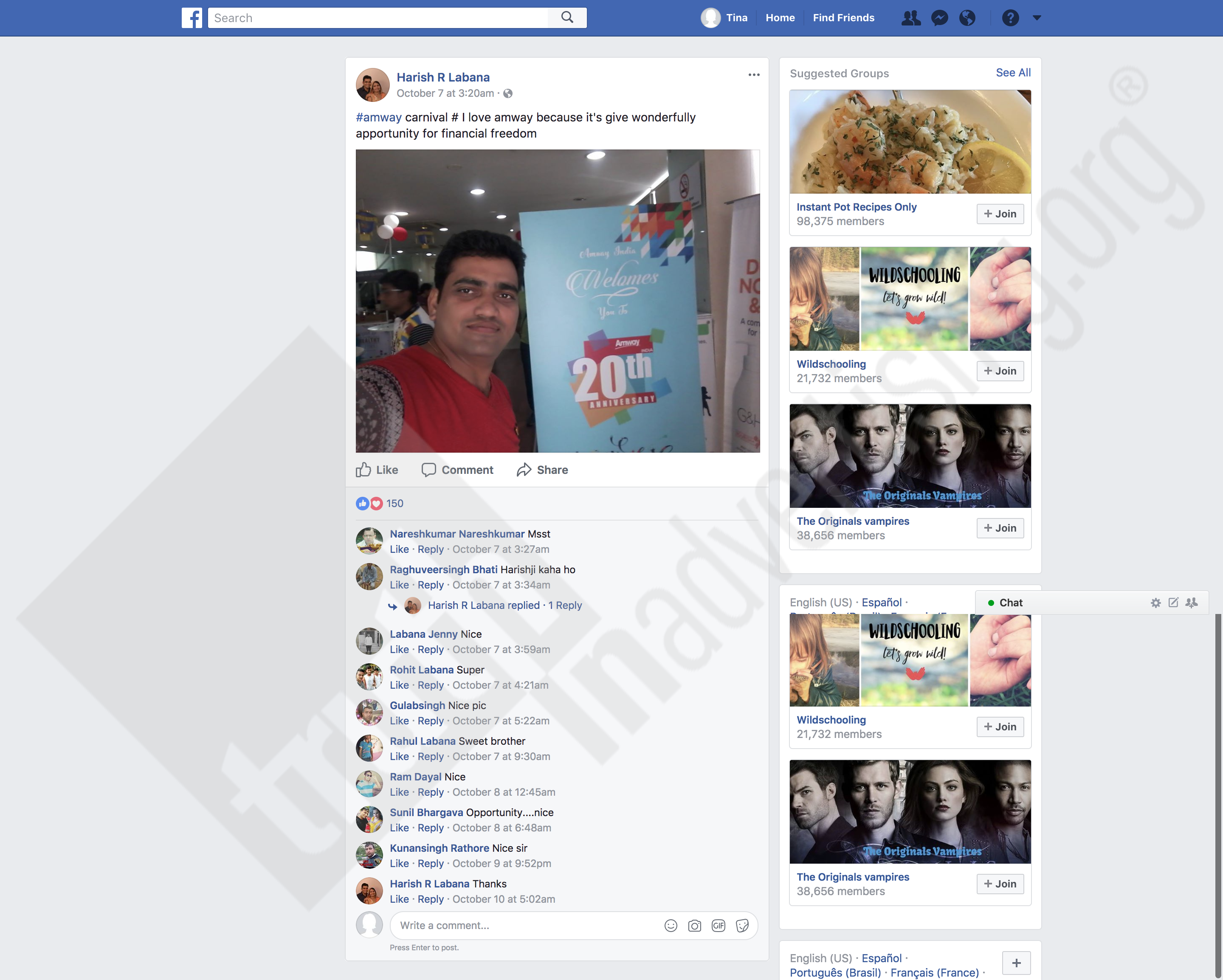Screen dimensions: 1223x980
Task: Create new group icon in chat bar
Action: [x=1191, y=602]
